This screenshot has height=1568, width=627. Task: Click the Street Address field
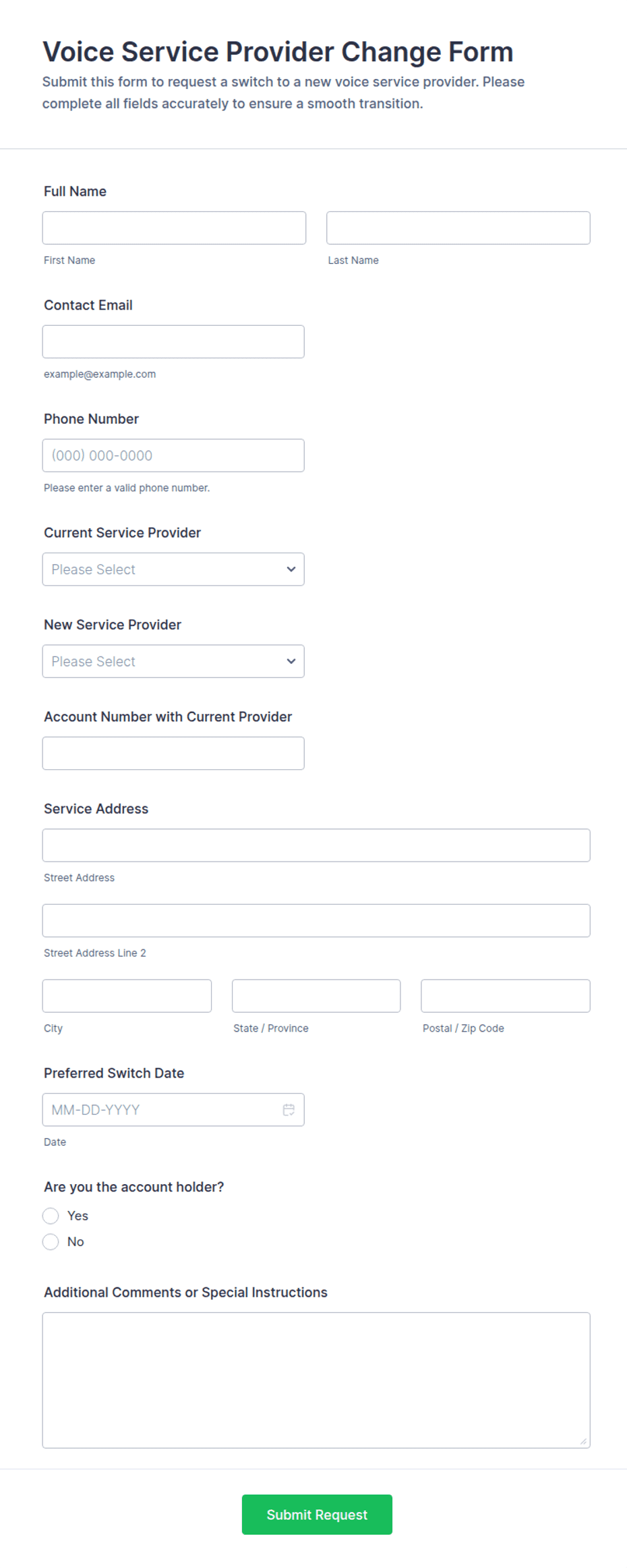(316, 845)
